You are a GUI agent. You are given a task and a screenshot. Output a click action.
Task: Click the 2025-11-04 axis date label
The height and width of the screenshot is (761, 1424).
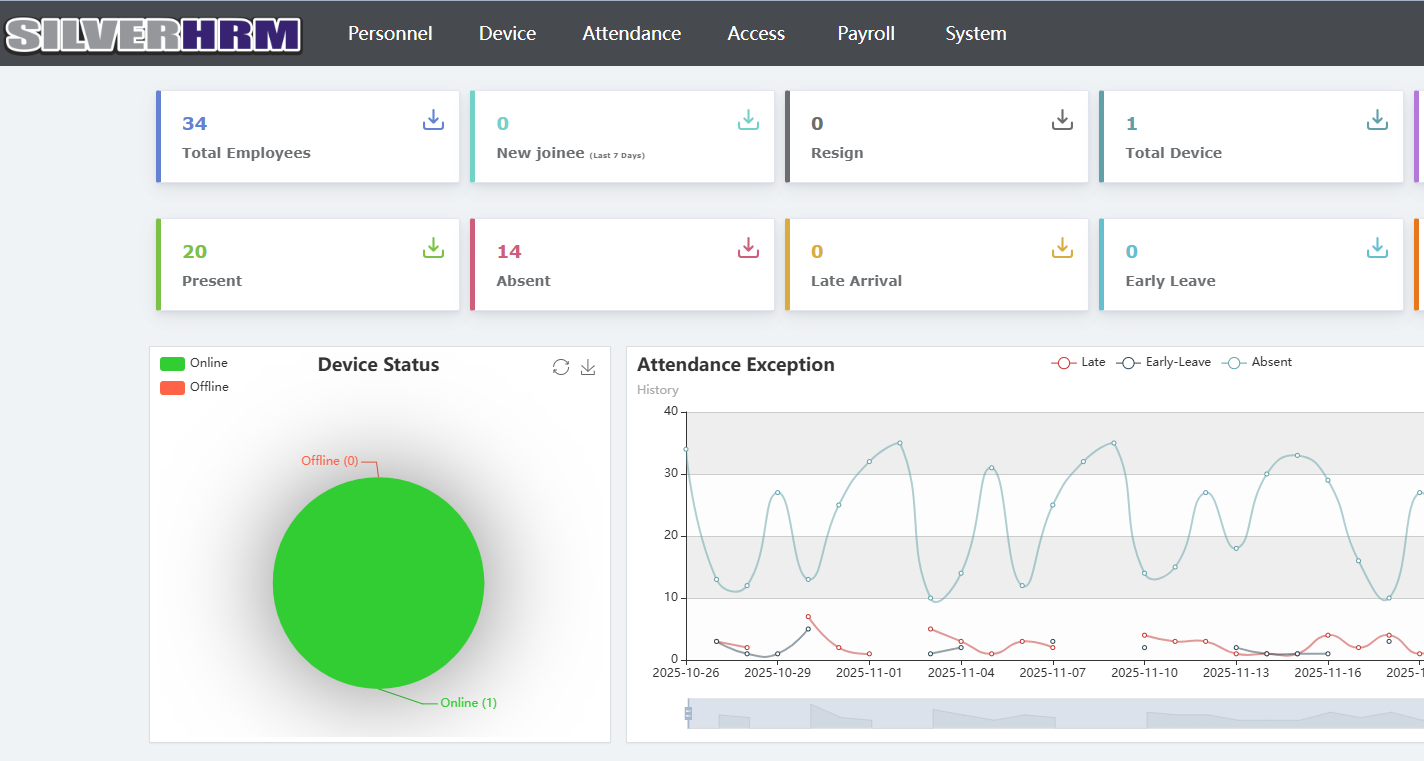961,673
